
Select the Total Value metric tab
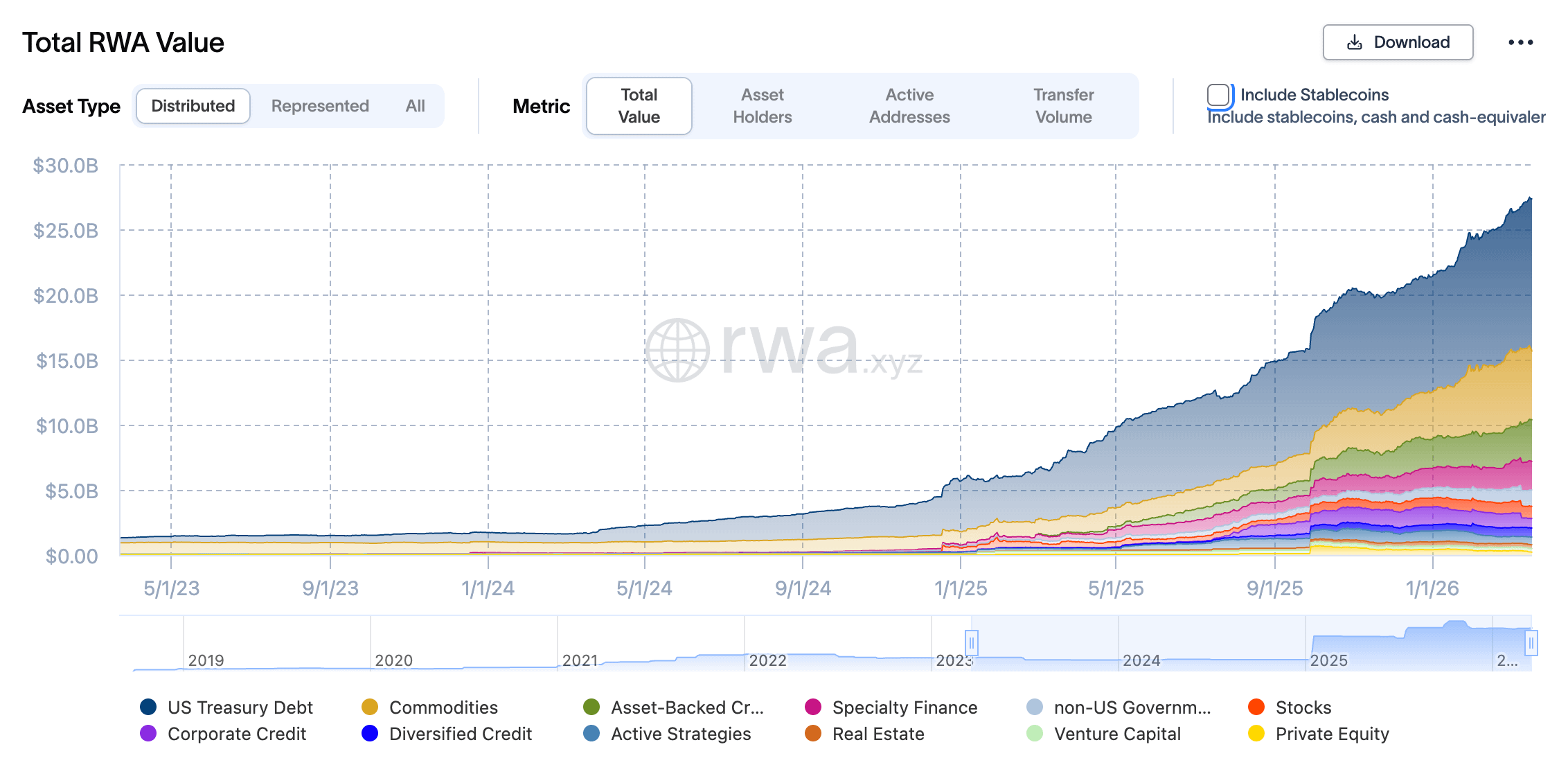click(x=639, y=106)
